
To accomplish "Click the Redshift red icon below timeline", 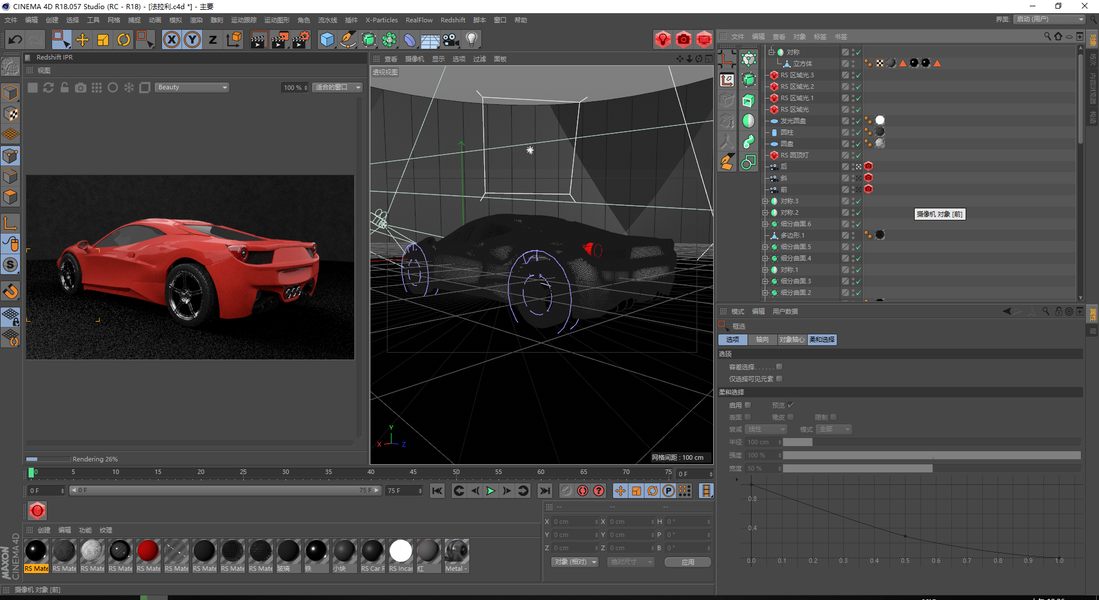I will coord(37,510).
